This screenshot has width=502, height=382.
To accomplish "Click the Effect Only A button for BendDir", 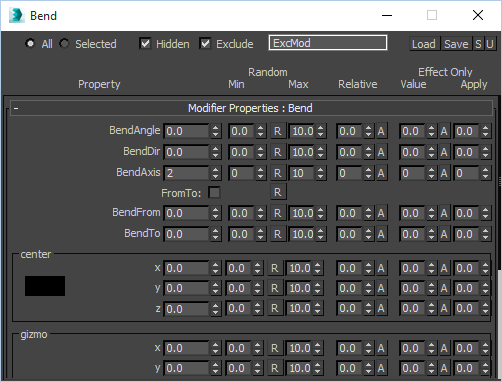I will pyautogui.click(x=444, y=152).
